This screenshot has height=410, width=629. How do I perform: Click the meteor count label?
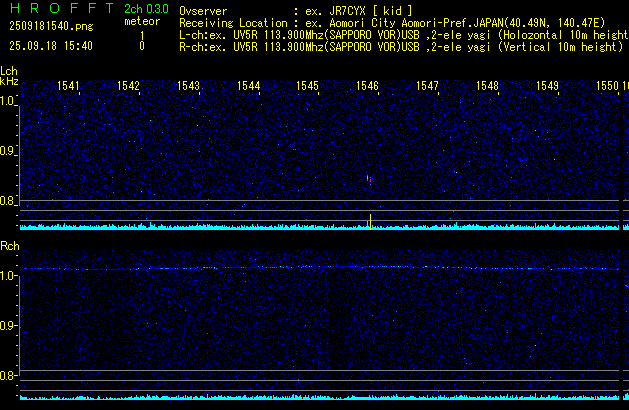(141, 21)
